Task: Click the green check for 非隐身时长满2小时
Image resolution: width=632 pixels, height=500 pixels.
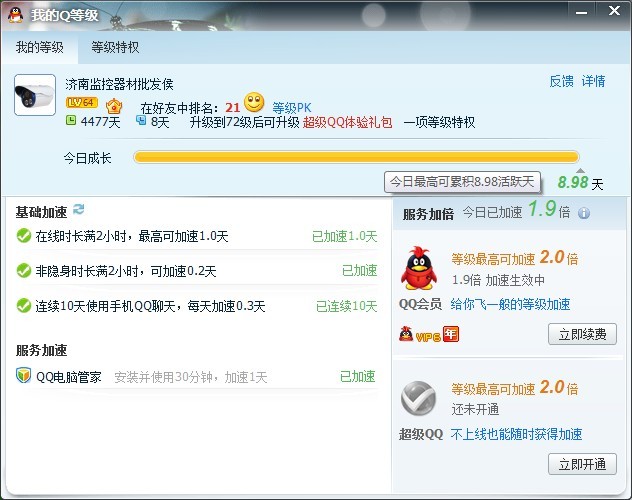Action: pyautogui.click(x=24, y=270)
